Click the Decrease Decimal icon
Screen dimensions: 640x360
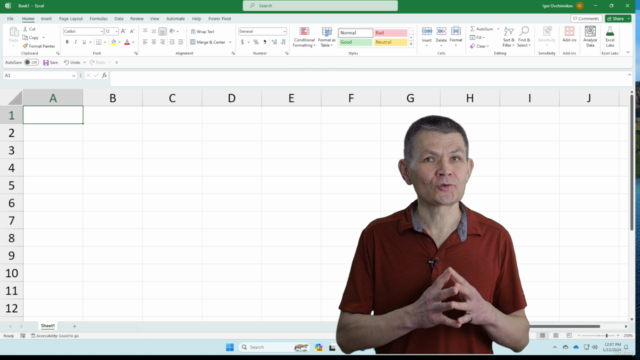(x=283, y=42)
